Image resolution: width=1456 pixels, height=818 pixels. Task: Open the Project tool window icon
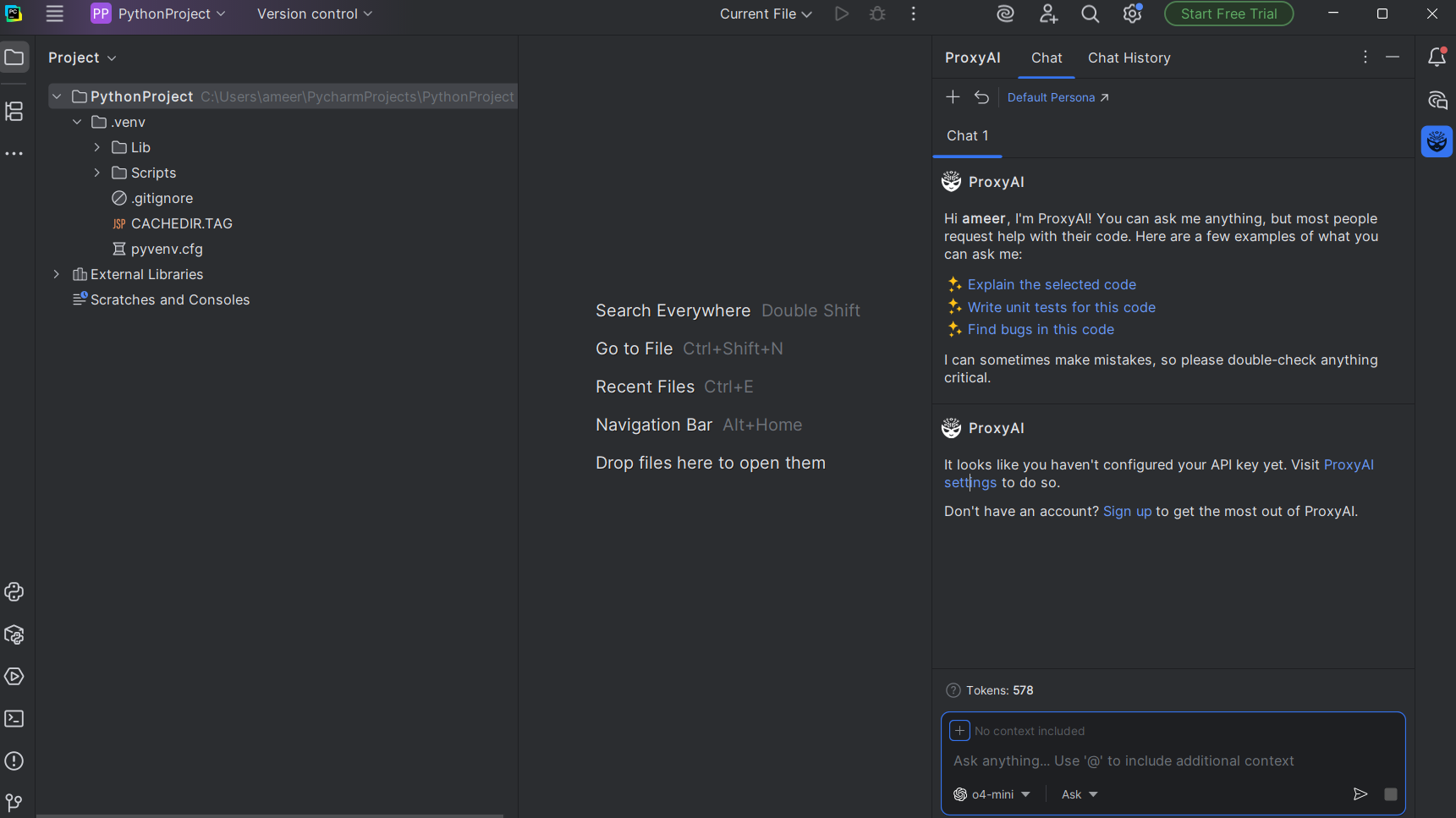14,58
